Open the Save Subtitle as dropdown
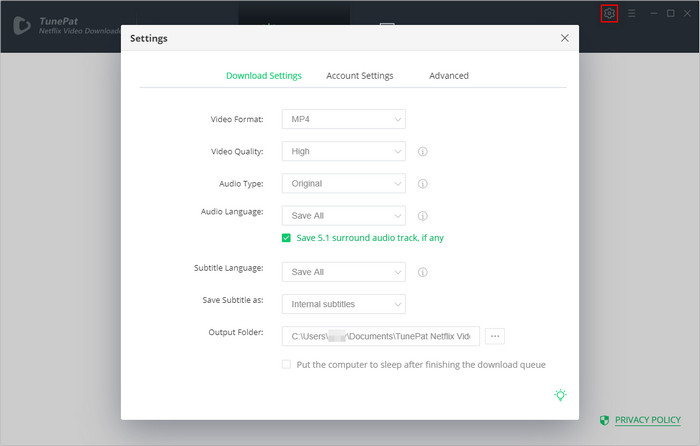Viewport: 700px width, 446px height. pyautogui.click(x=344, y=304)
